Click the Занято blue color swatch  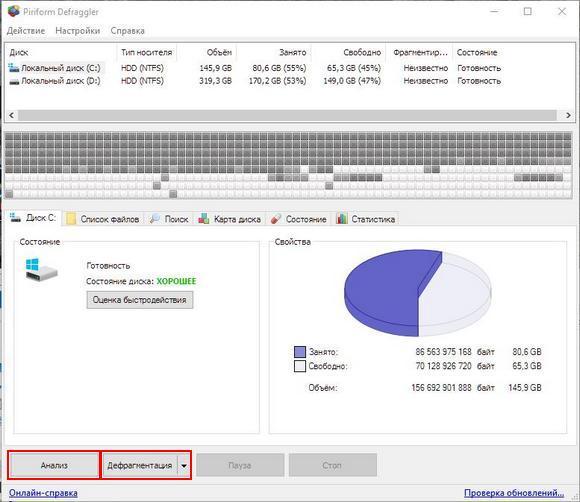point(300,352)
